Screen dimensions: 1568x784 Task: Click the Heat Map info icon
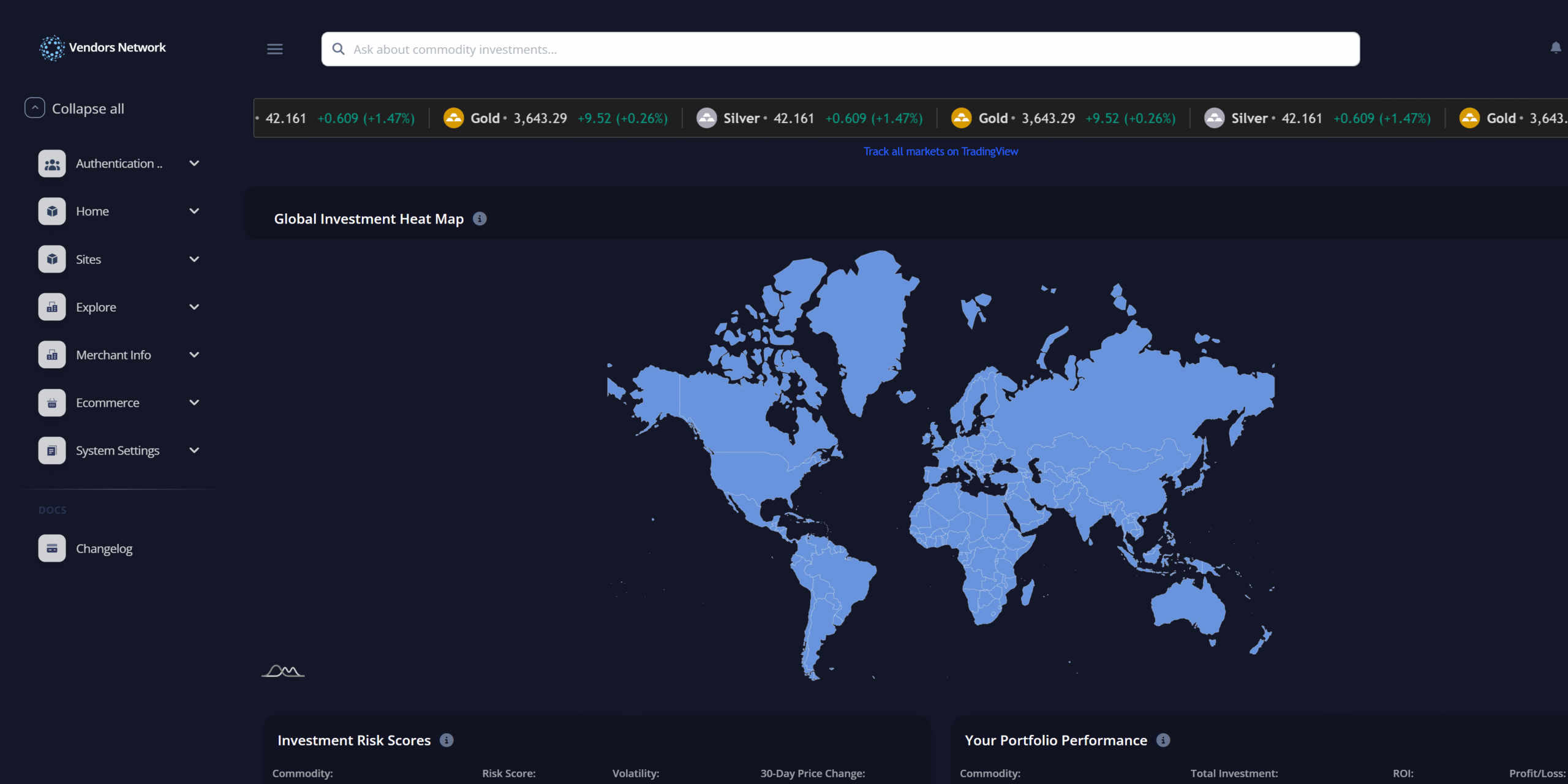point(480,219)
